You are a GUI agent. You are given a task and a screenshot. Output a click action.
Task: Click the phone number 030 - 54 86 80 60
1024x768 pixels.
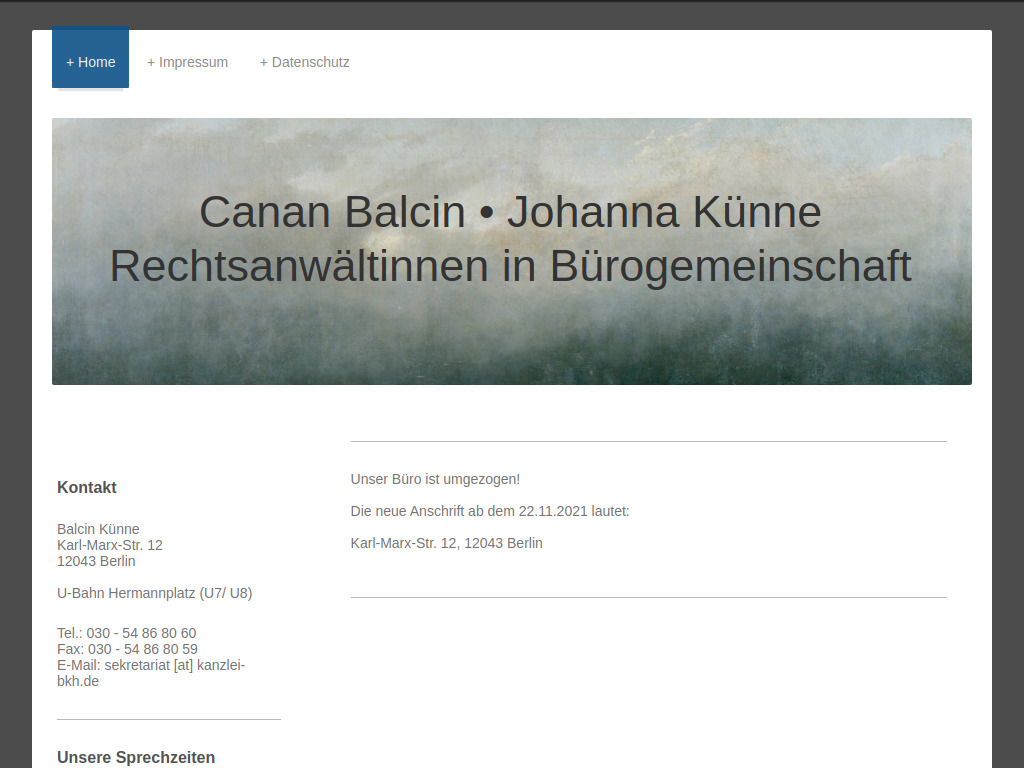127,632
